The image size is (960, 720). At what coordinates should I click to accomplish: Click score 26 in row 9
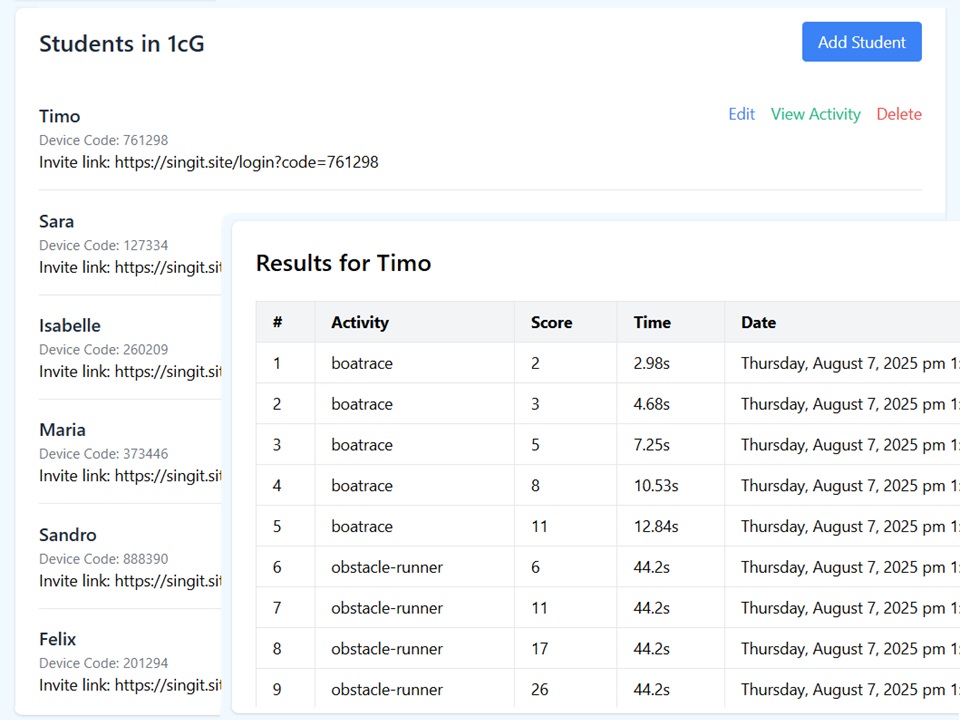[539, 689]
